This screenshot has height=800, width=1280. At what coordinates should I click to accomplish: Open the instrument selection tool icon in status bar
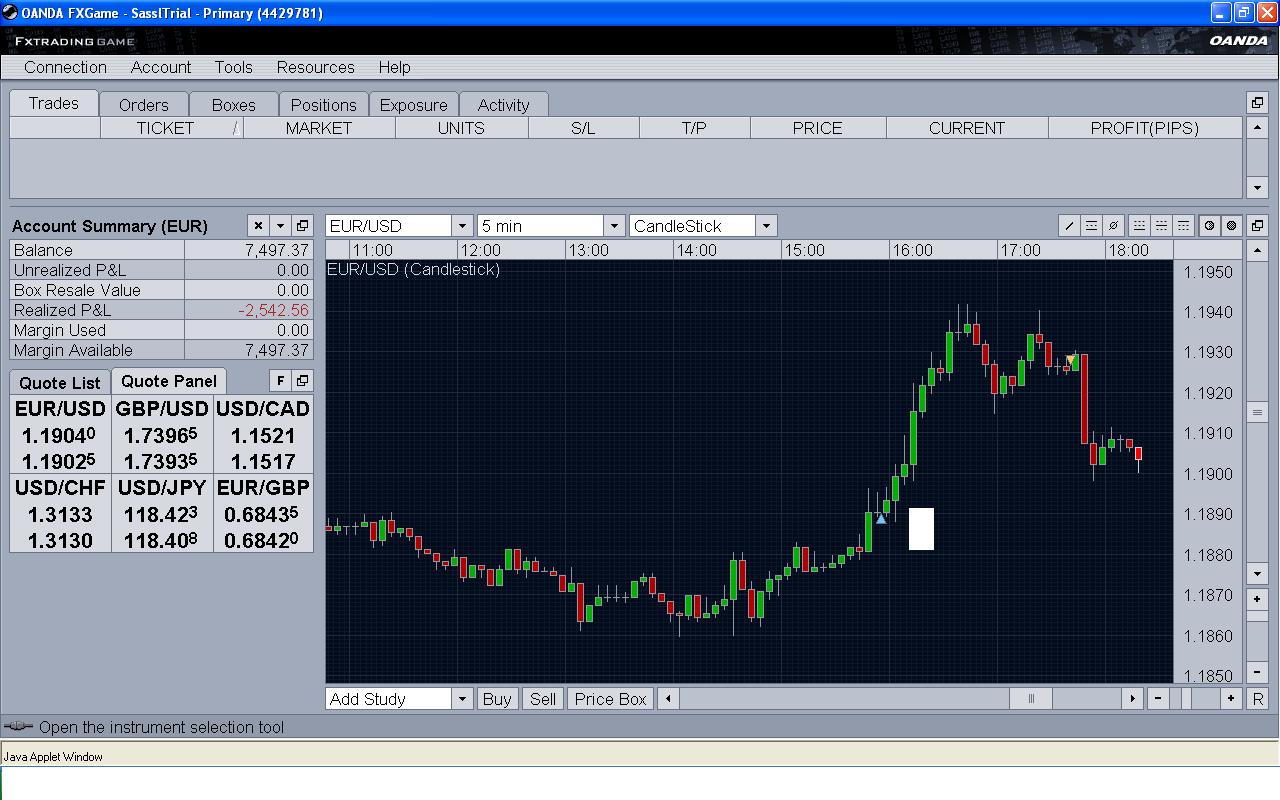point(18,727)
